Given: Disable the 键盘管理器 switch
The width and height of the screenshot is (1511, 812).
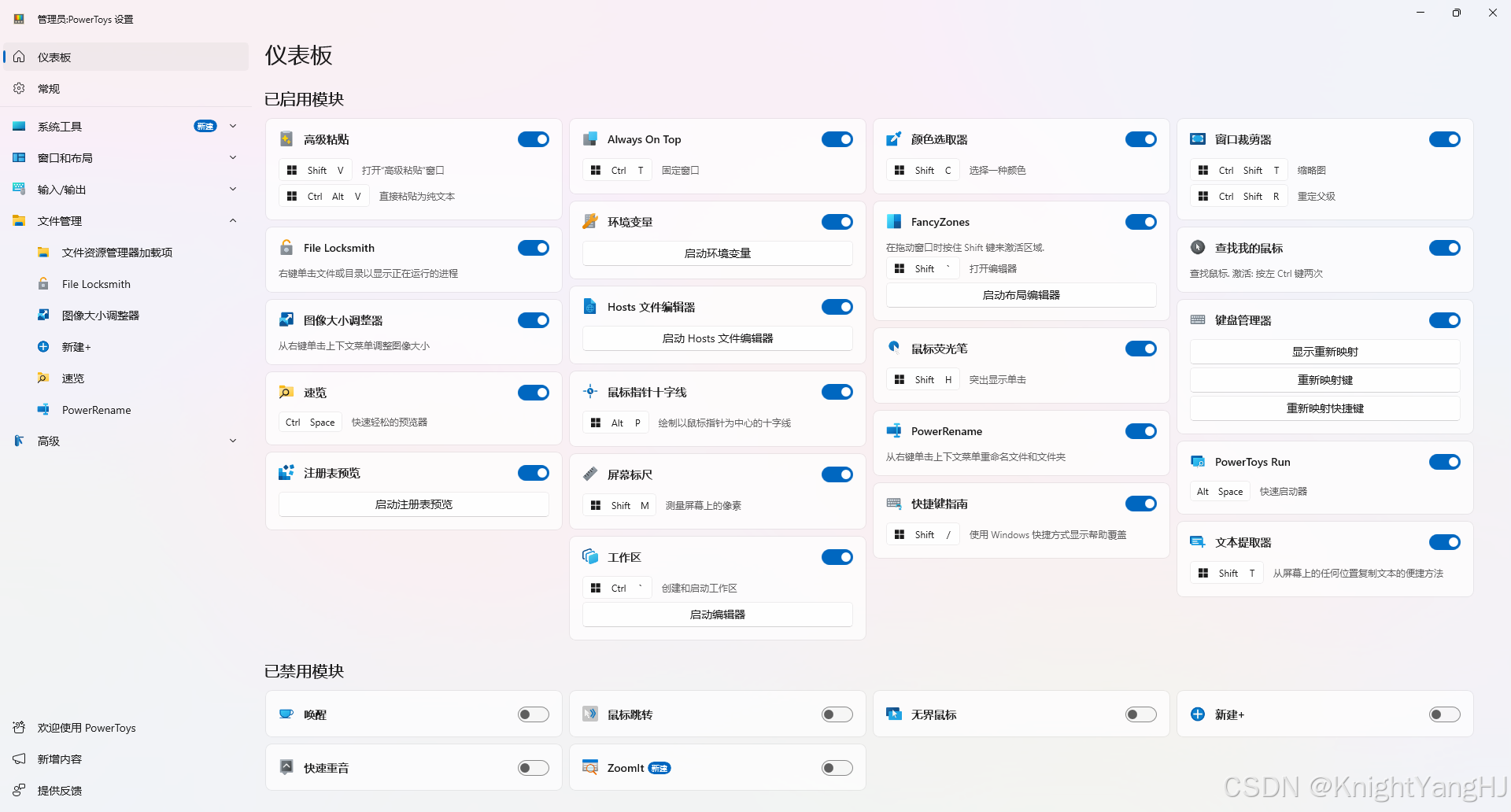Looking at the screenshot, I should click(1445, 320).
